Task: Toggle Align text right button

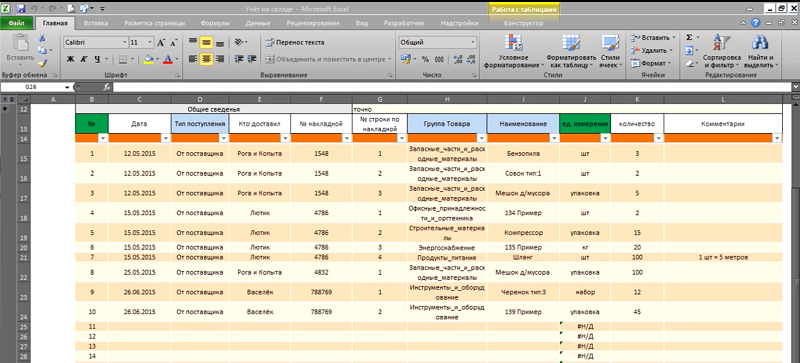Action: [219, 59]
